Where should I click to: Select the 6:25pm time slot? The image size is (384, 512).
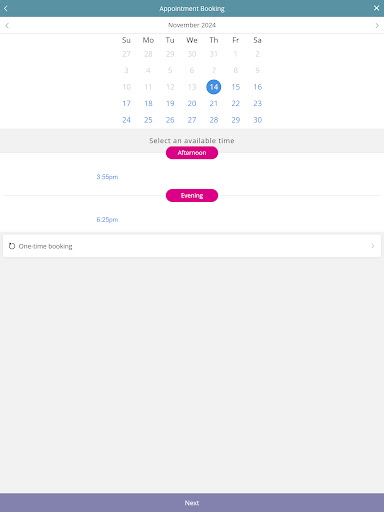(x=107, y=220)
